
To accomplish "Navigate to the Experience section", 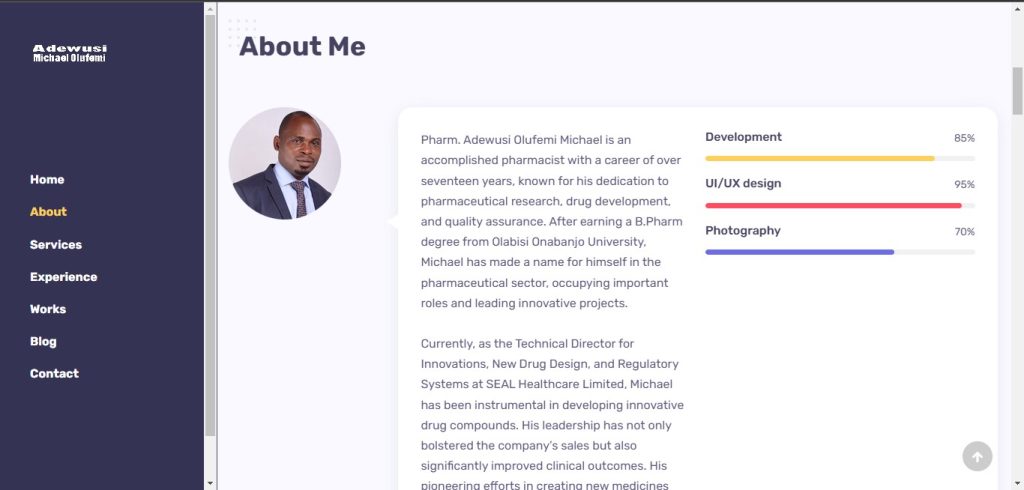I will [63, 277].
